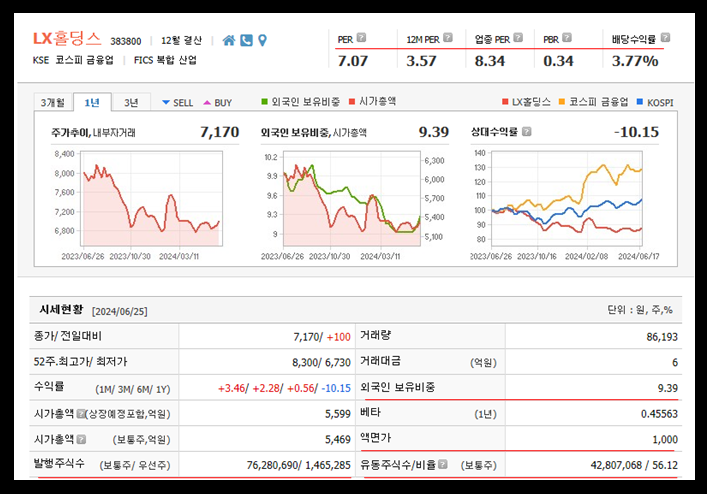The height and width of the screenshot is (494, 707).
Task: Click the KSE 코스피 금융업 label
Action: [73, 60]
